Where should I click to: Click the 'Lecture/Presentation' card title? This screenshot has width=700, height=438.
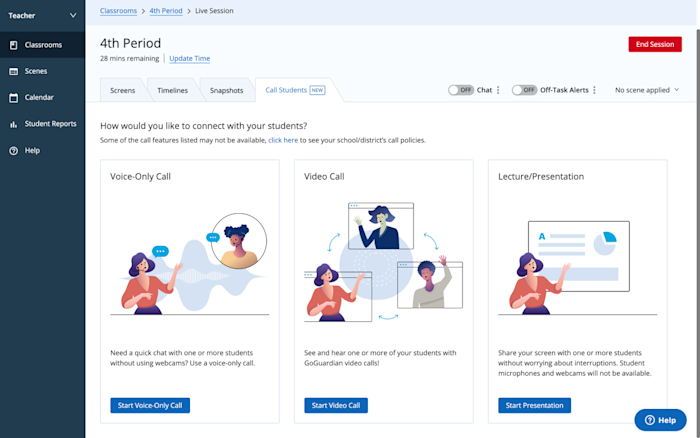[x=541, y=177]
